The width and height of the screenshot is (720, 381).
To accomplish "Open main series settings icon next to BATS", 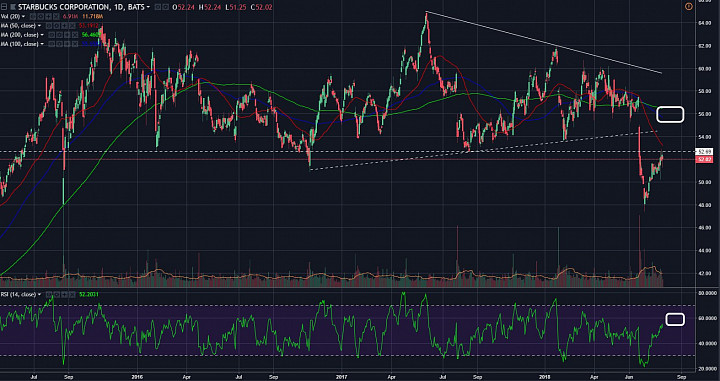I will (x=166, y=7).
